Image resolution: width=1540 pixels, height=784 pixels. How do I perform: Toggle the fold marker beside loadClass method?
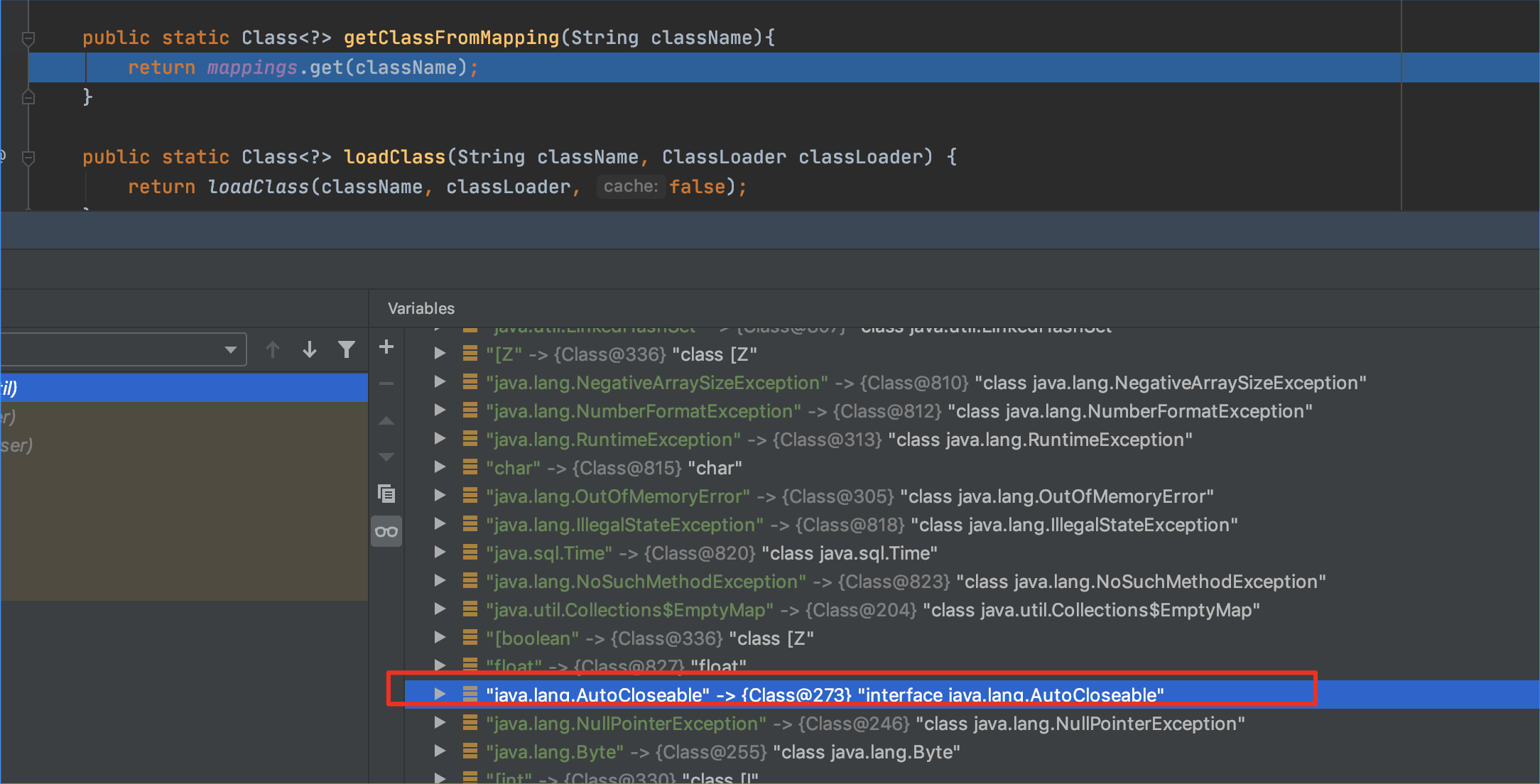pos(28,156)
